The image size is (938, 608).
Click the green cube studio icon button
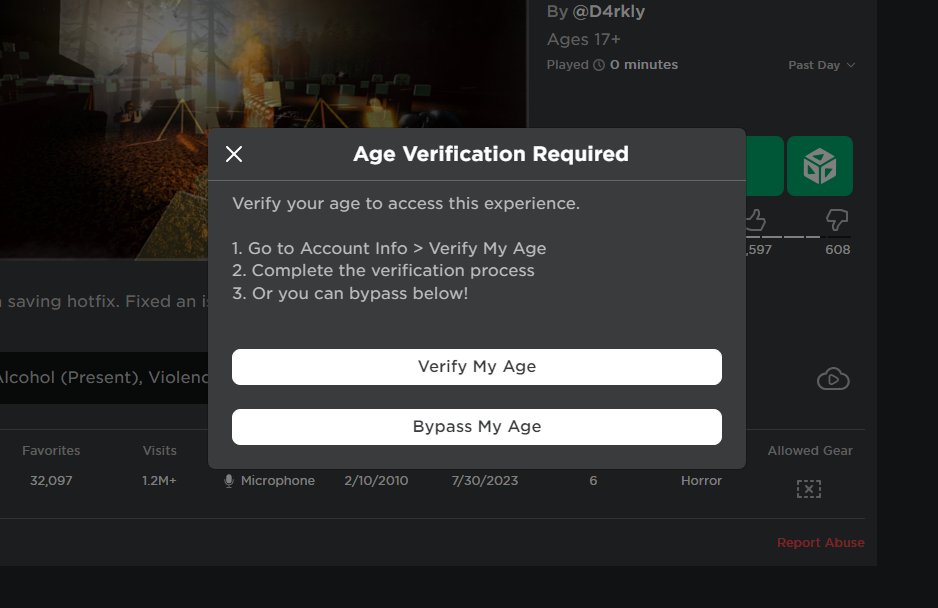tap(820, 166)
